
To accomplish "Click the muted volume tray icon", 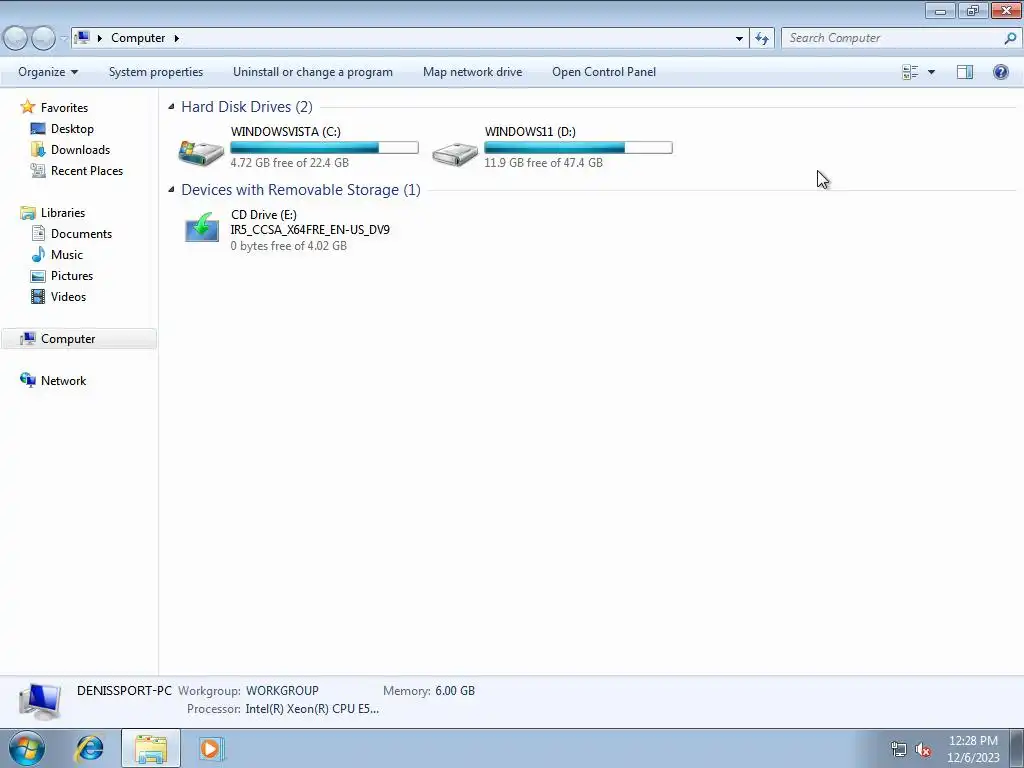I will click(x=923, y=750).
